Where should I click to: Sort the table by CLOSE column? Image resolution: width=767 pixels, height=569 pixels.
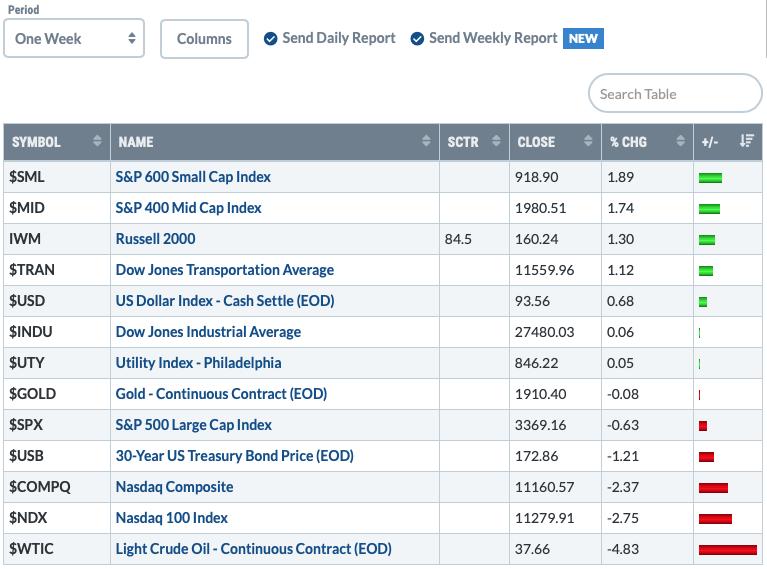[x=588, y=141]
